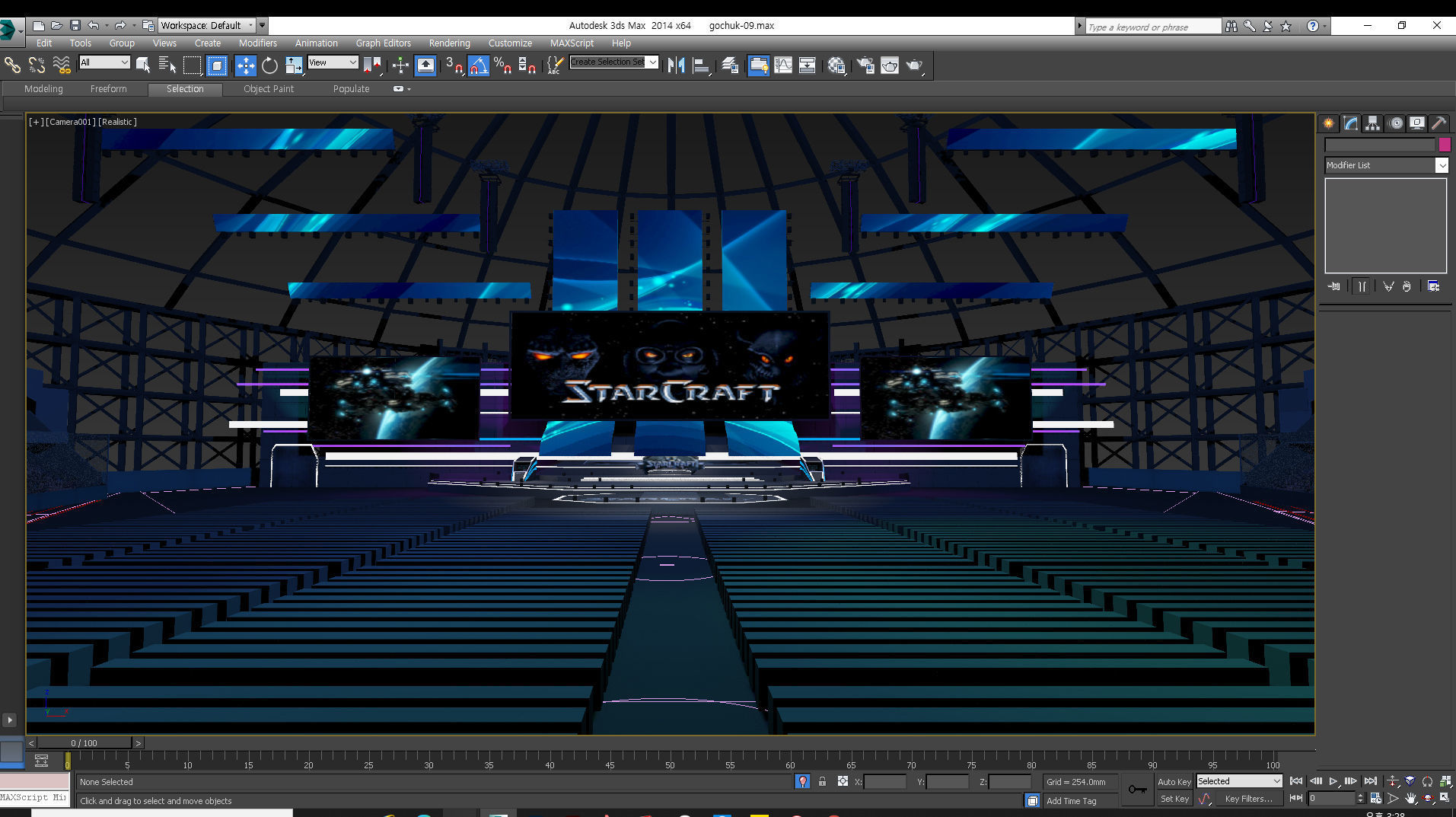Toggle the Selection Lock padlock
Image resolution: width=1456 pixels, height=817 pixels.
(822, 781)
